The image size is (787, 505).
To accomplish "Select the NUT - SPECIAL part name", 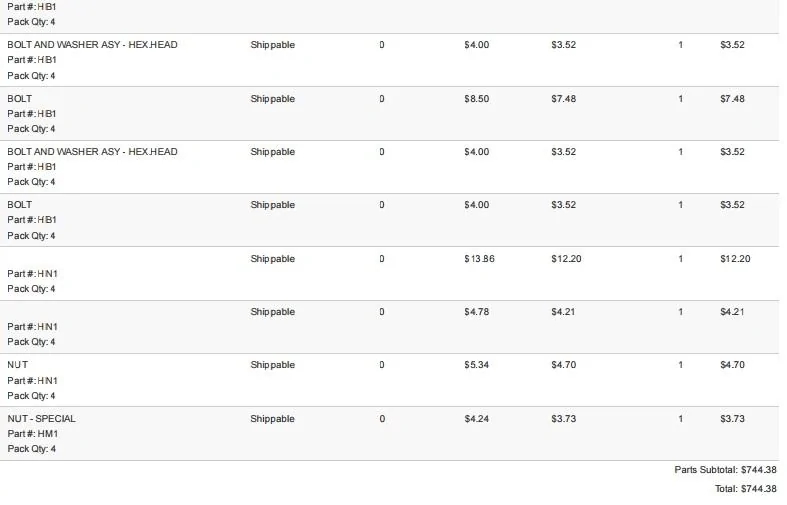I will tap(41, 419).
